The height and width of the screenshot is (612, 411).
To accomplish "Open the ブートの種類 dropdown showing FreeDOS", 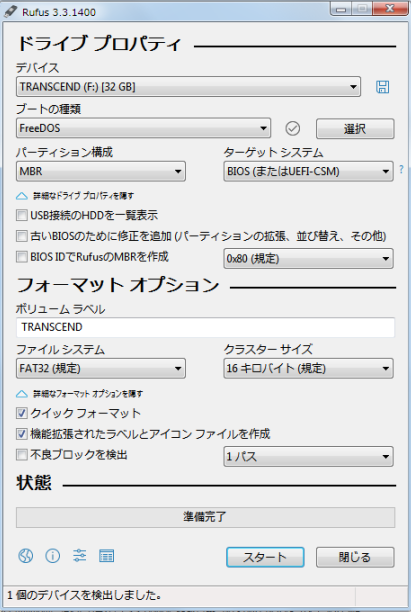I will click(143, 128).
